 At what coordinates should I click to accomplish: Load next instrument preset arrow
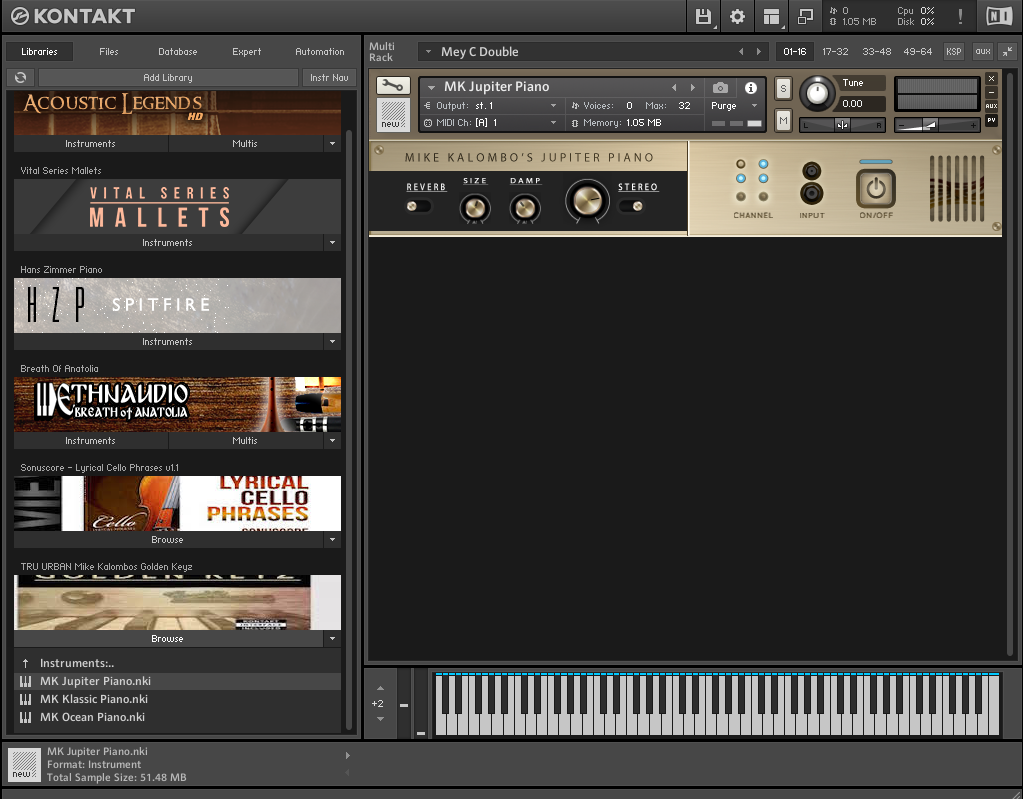pyautogui.click(x=693, y=87)
